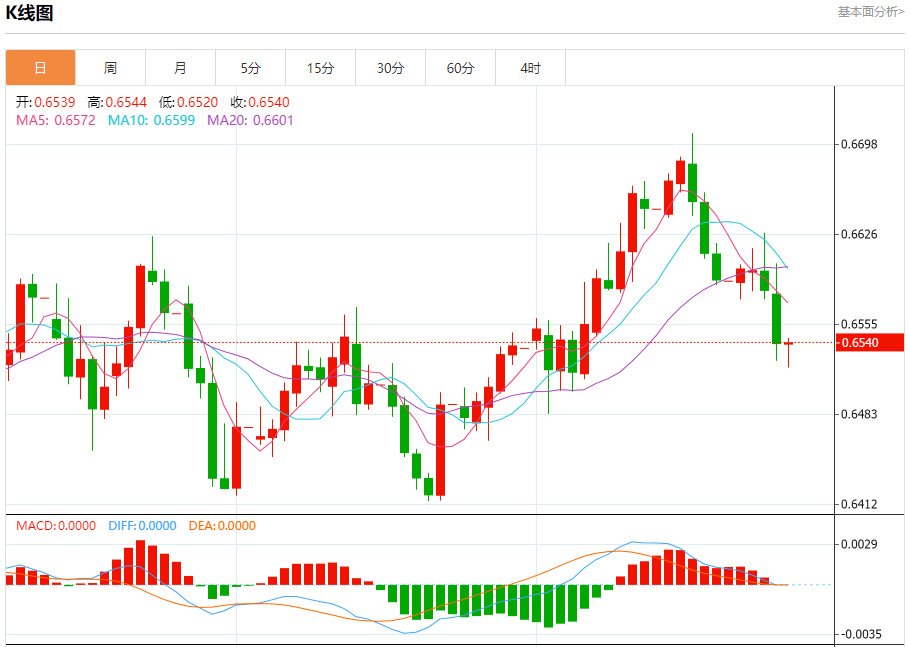Click the MA20: 0.6601 indicator label
This screenshot has height=647, width=910.
coord(251,120)
